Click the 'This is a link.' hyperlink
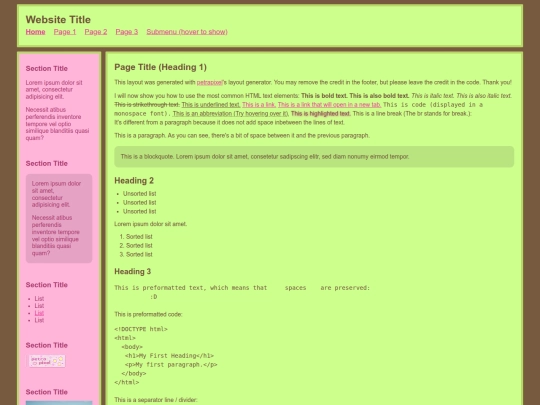540x405 pixels. [x=259, y=105]
